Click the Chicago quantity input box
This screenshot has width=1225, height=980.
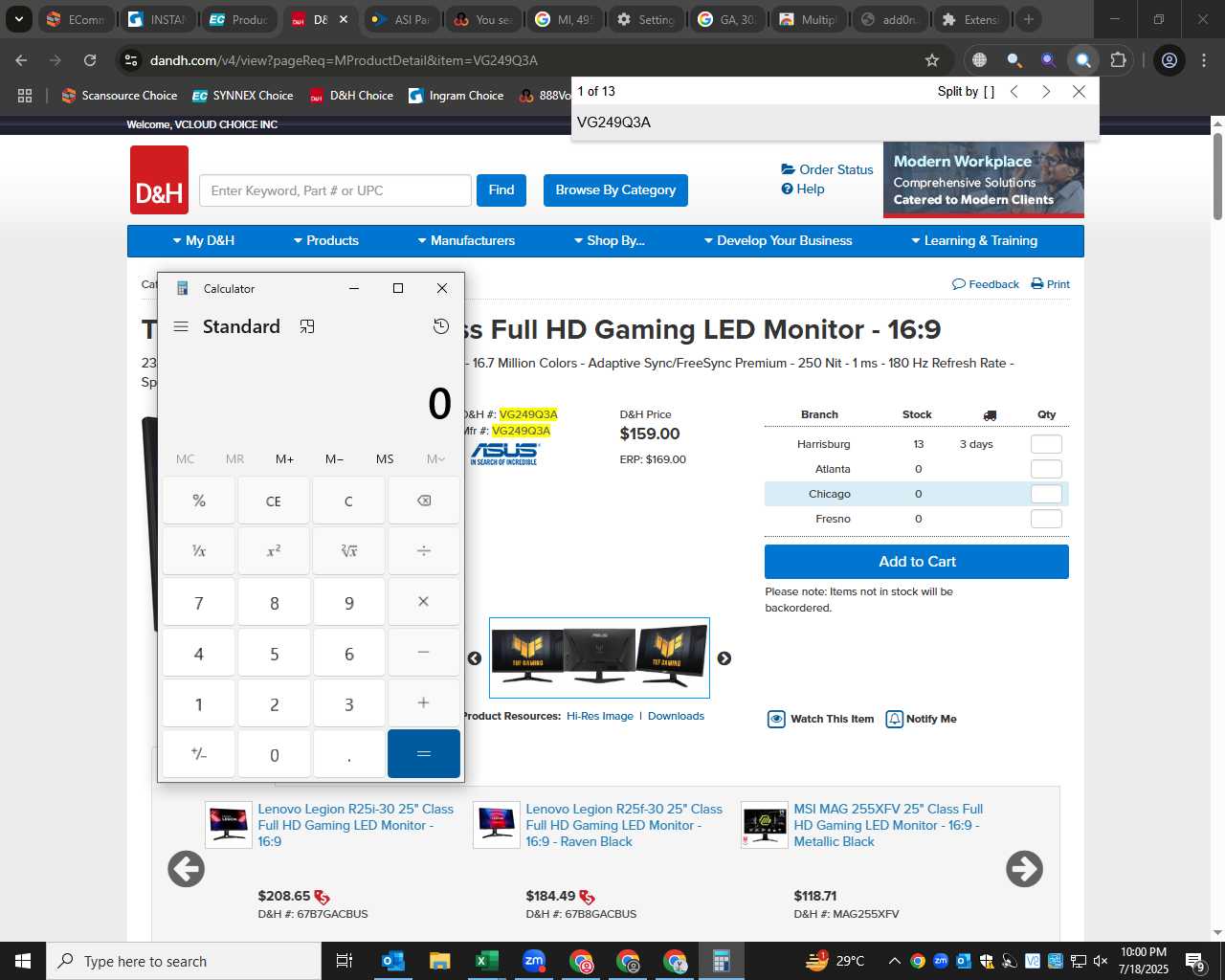coord(1046,494)
